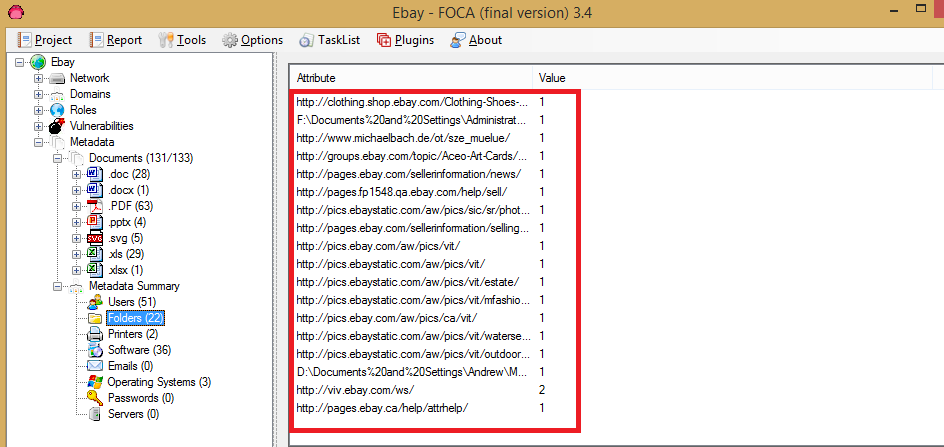Click the .PDF file type icon
This screenshot has height=447, width=944.
pyautogui.click(x=95, y=206)
